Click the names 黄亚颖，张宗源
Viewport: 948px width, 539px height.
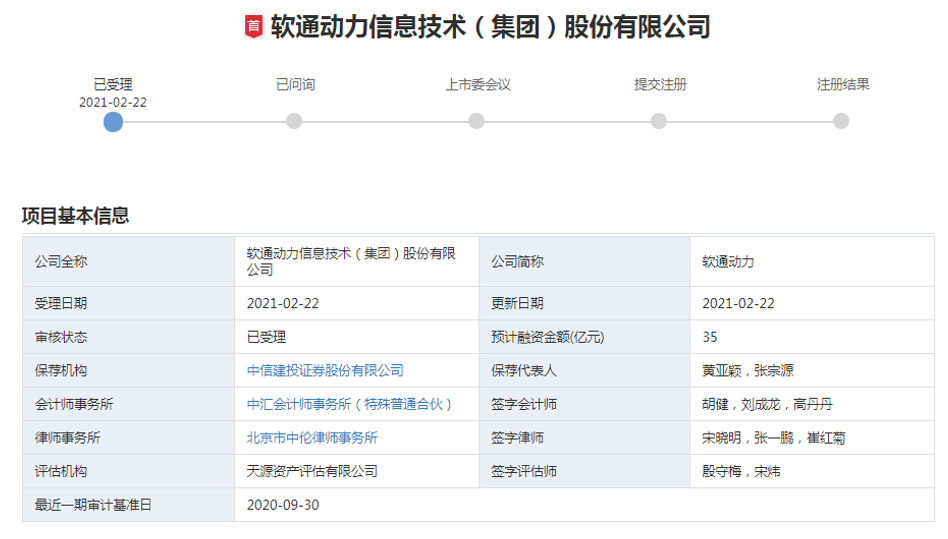click(x=748, y=370)
